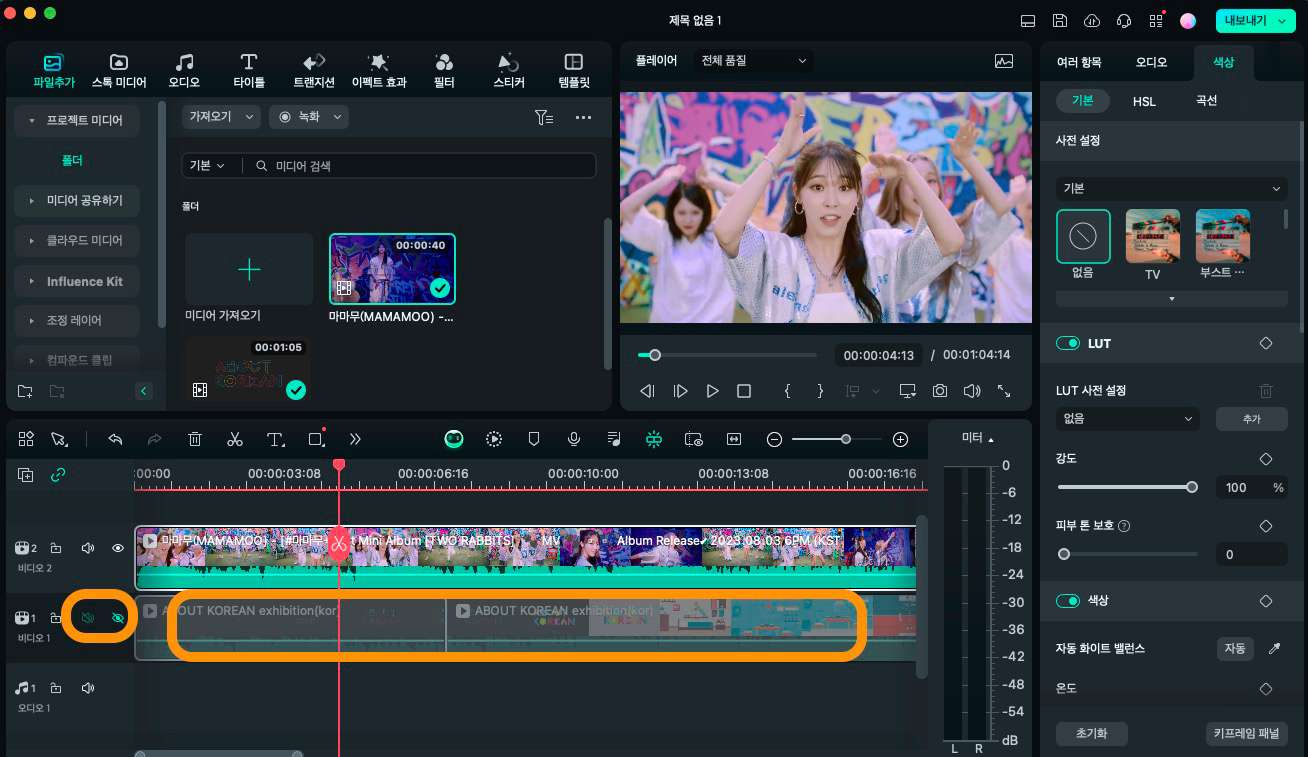
Task: Click the stop button in player
Action: (744, 391)
